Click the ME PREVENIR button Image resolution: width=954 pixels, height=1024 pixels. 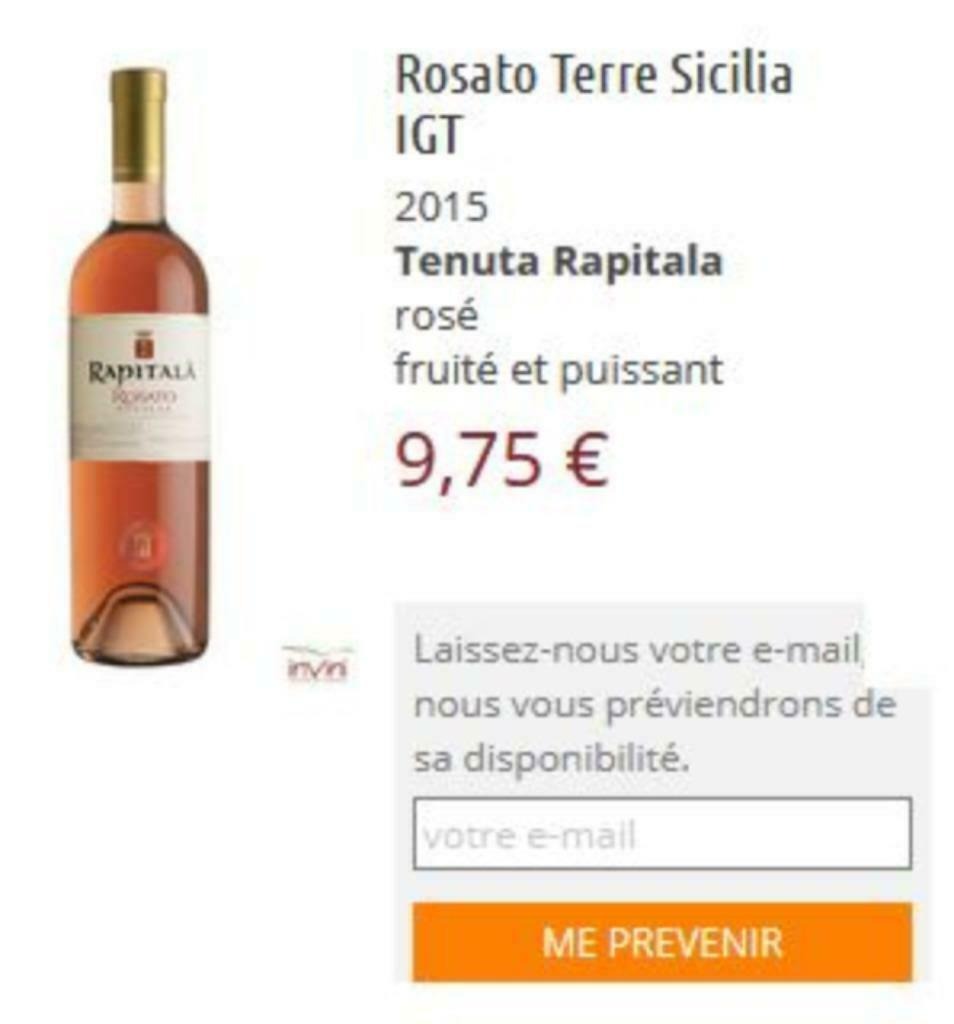662,942
